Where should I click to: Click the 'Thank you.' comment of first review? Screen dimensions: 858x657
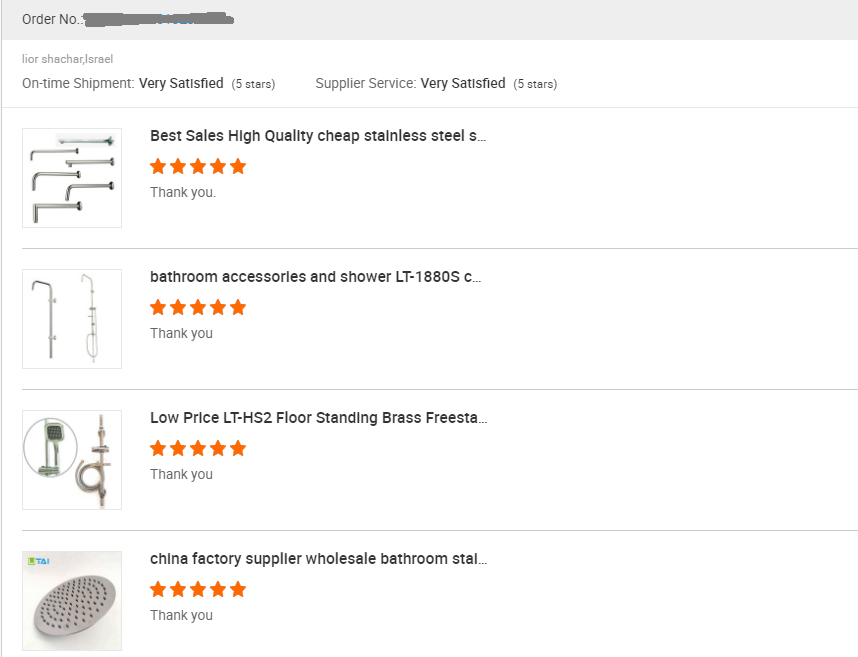(x=183, y=193)
